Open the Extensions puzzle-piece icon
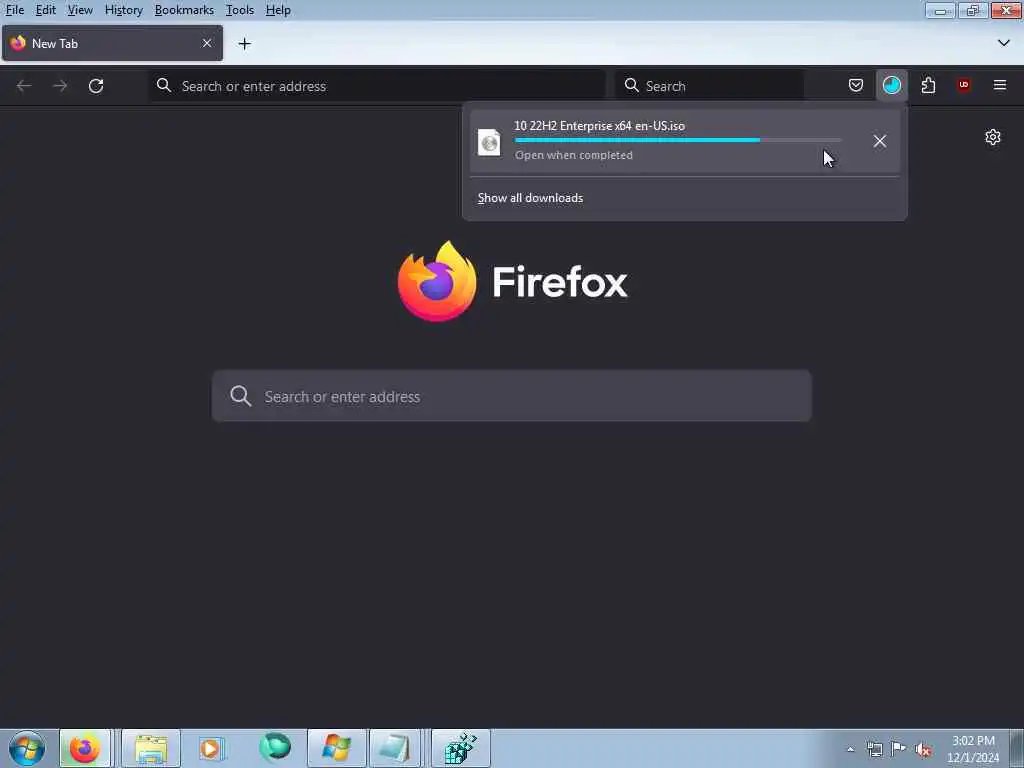The image size is (1024, 768). pyautogui.click(x=928, y=86)
